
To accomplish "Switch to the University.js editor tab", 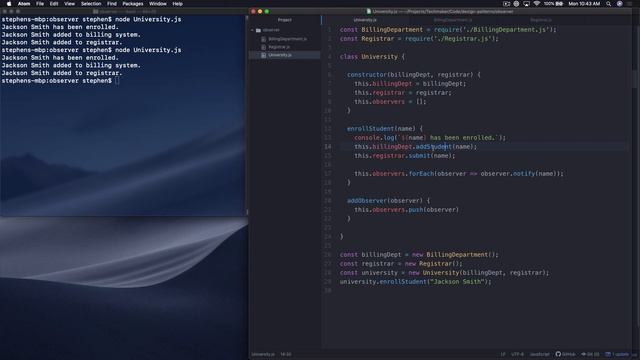I will (365, 20).
